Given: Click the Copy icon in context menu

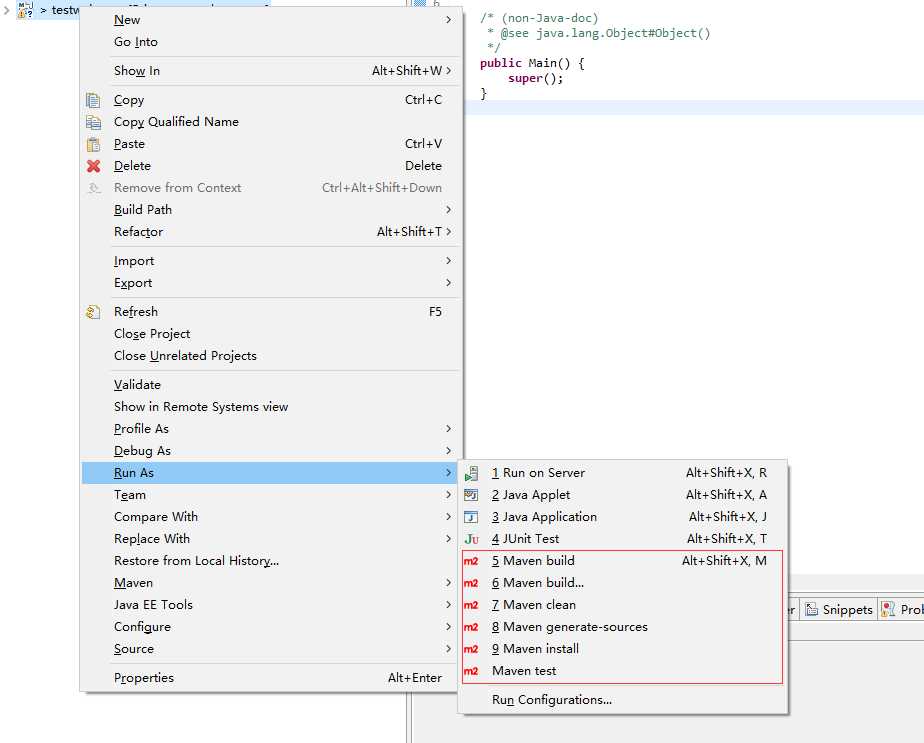Looking at the screenshot, I should pyautogui.click(x=93, y=100).
